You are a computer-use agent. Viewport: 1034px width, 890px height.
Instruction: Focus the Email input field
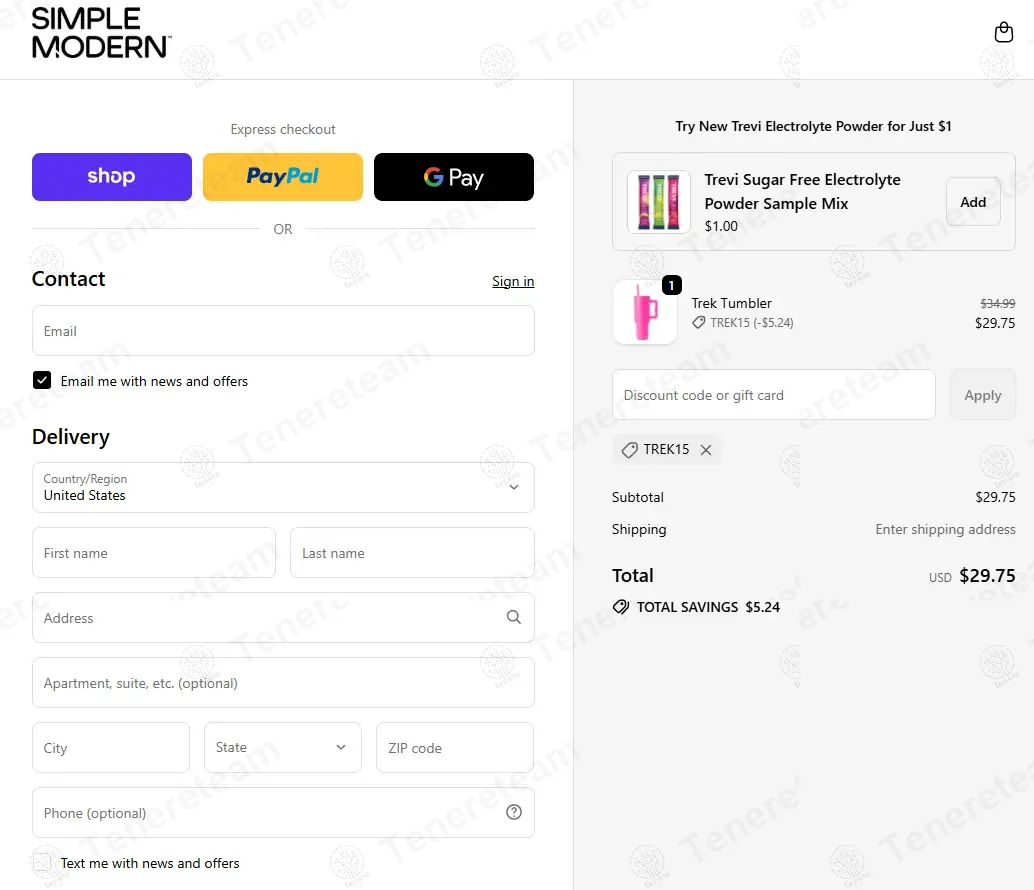[x=283, y=331]
